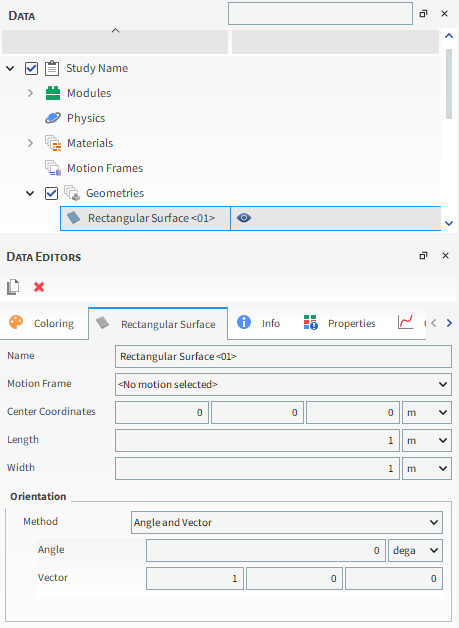Image resolution: width=459 pixels, height=628 pixels.
Task: Expand the Modules tree node
Action: (30, 93)
